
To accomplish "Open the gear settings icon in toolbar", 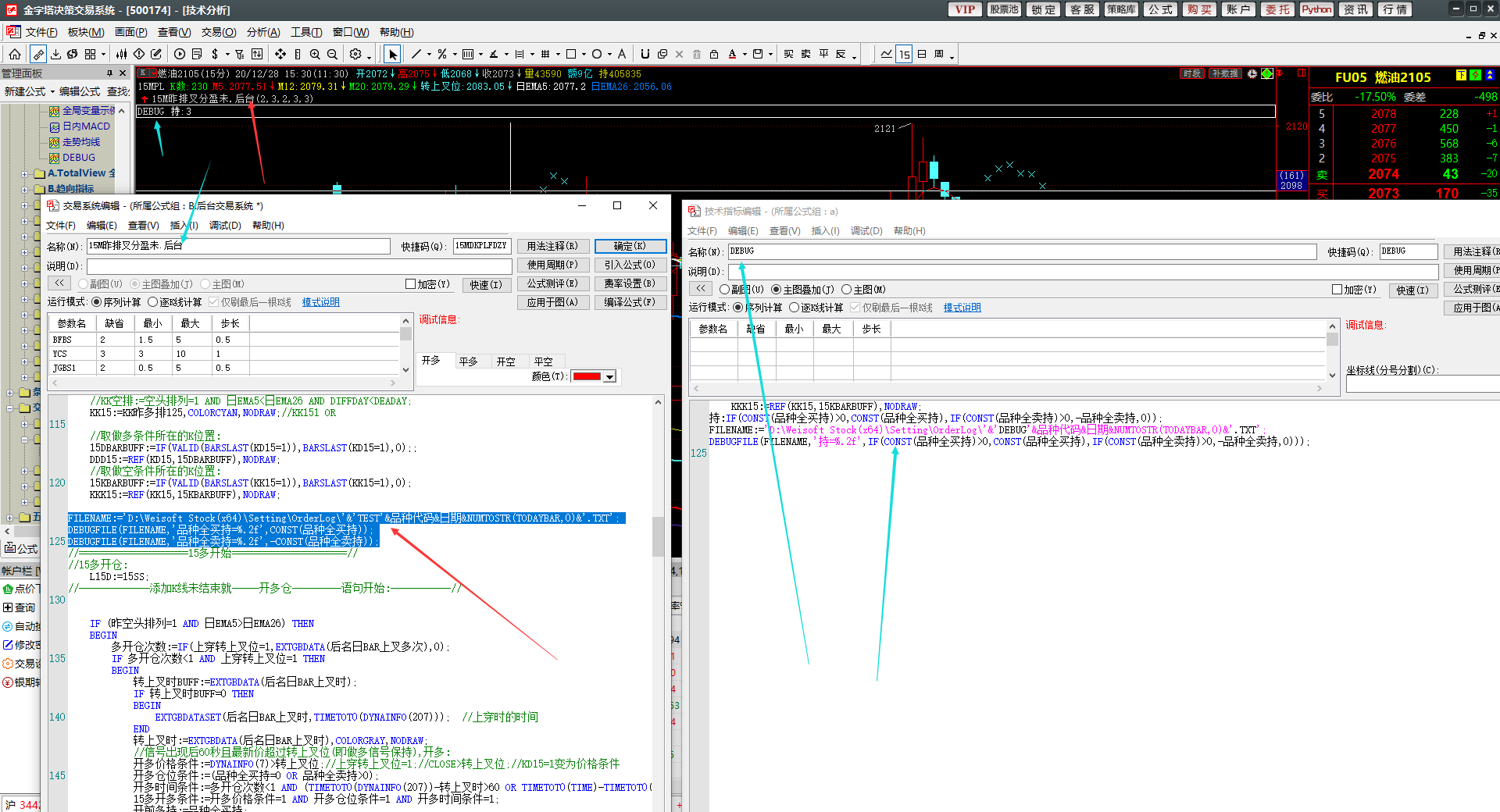I will pos(355,54).
